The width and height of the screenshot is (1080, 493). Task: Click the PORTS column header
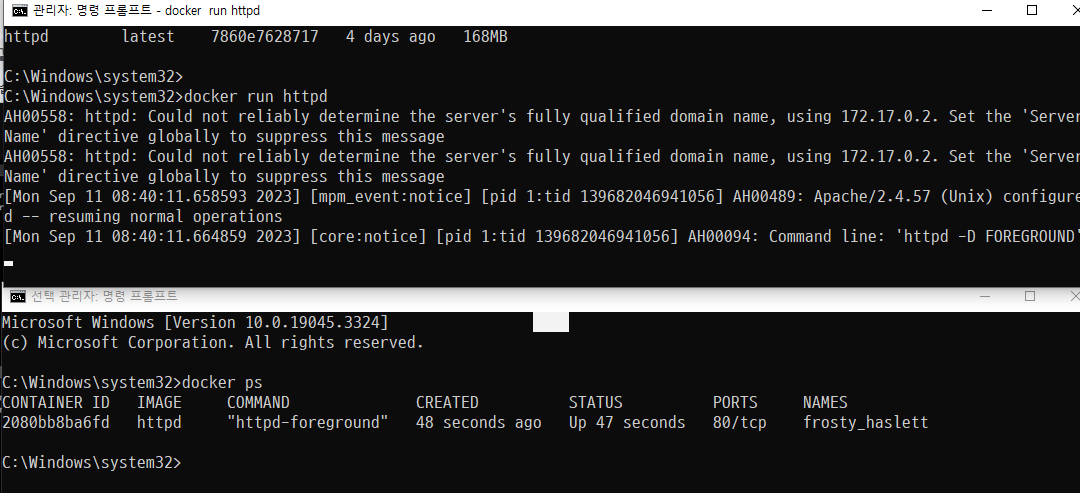coord(735,402)
